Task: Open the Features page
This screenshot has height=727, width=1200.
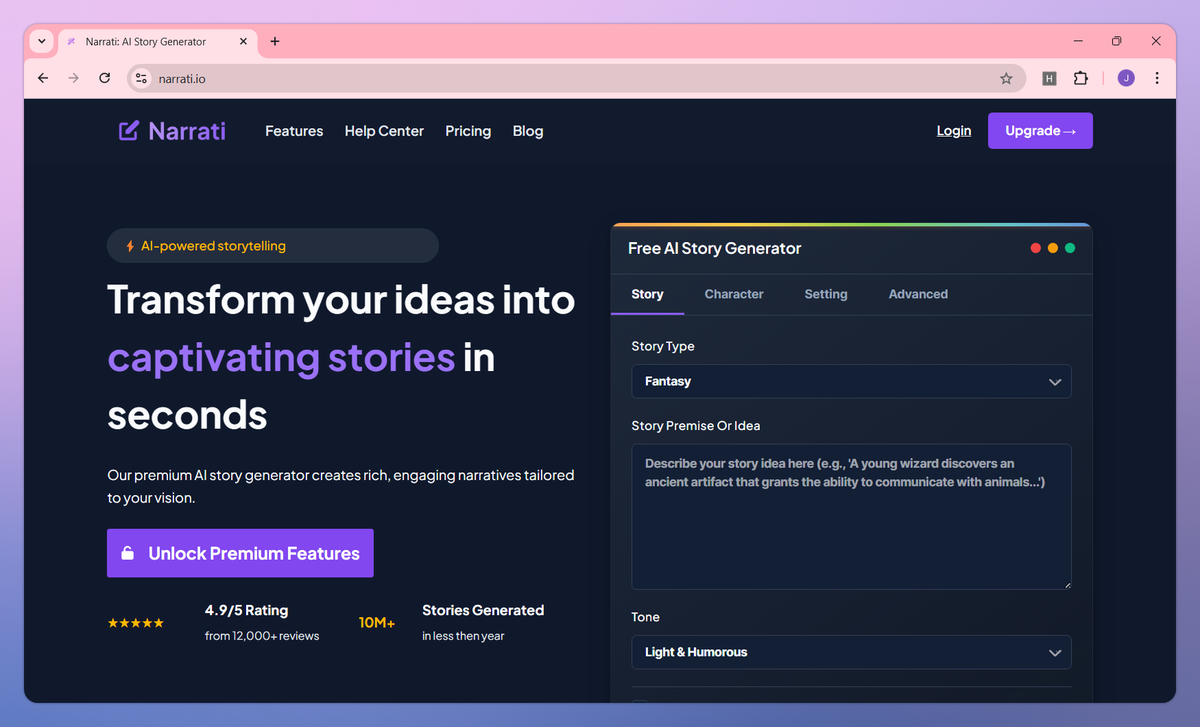Action: [x=294, y=131]
